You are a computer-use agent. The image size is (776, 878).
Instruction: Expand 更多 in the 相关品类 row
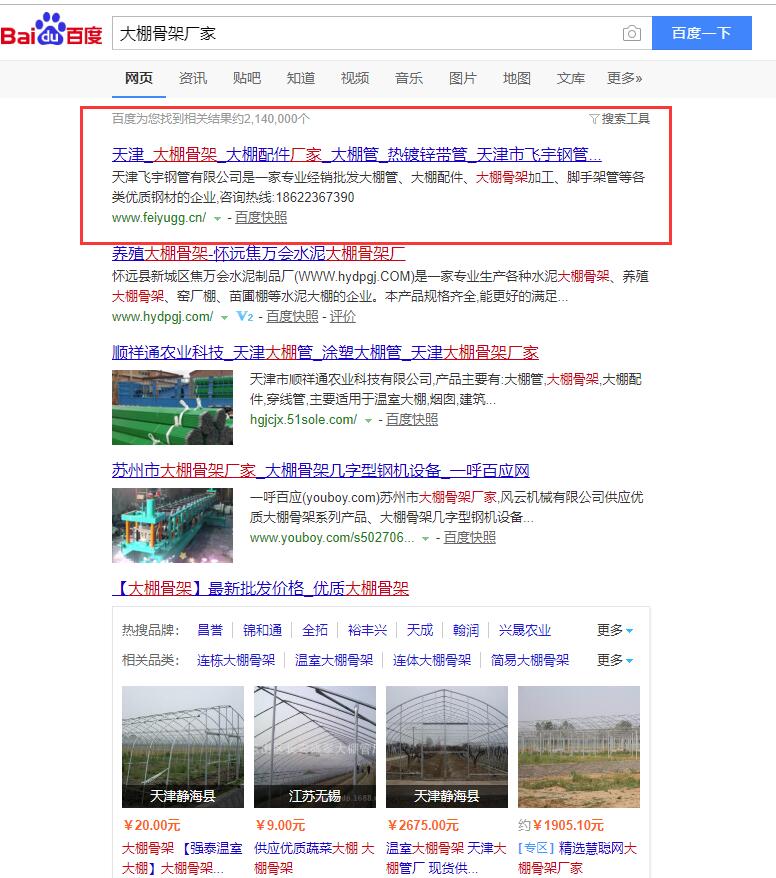[x=615, y=660]
